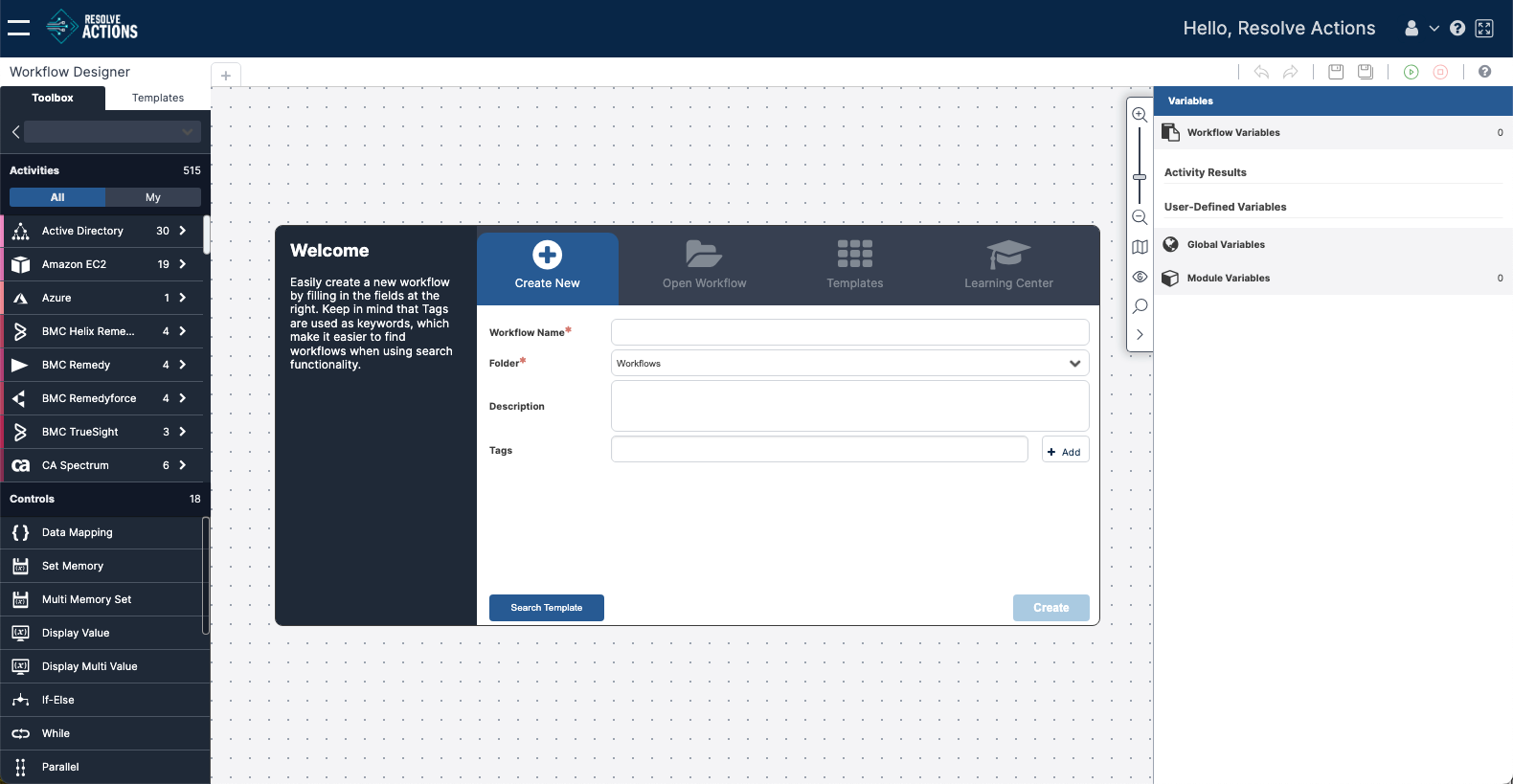This screenshot has width=1513, height=784.
Task: Open Global Variables section
Action: [x=1333, y=244]
